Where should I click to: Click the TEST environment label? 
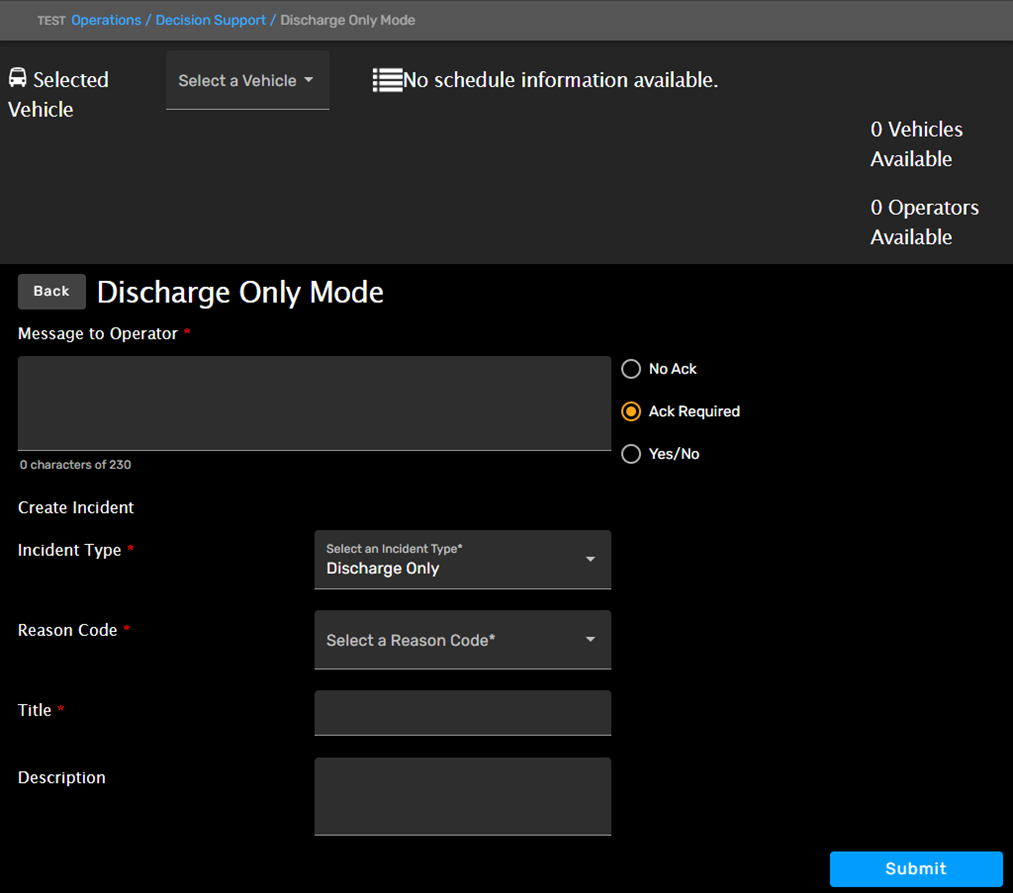(x=51, y=21)
